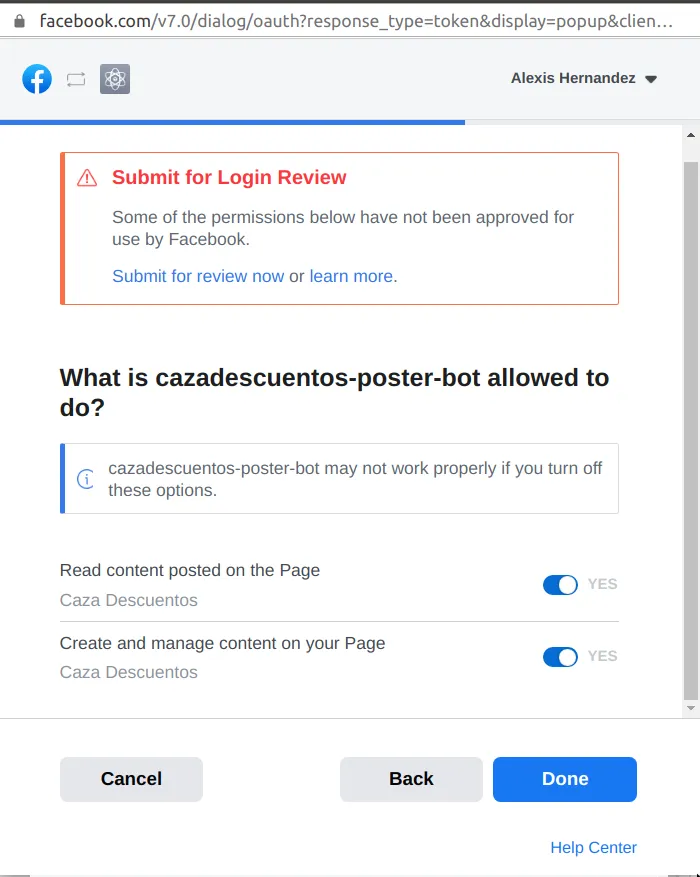This screenshot has width=700, height=877.
Task: Toggle off Create and manage content permission
Action: click(x=560, y=657)
